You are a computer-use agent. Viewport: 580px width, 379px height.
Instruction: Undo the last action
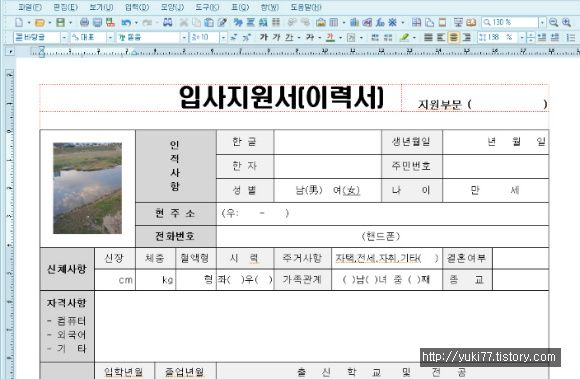[126, 23]
